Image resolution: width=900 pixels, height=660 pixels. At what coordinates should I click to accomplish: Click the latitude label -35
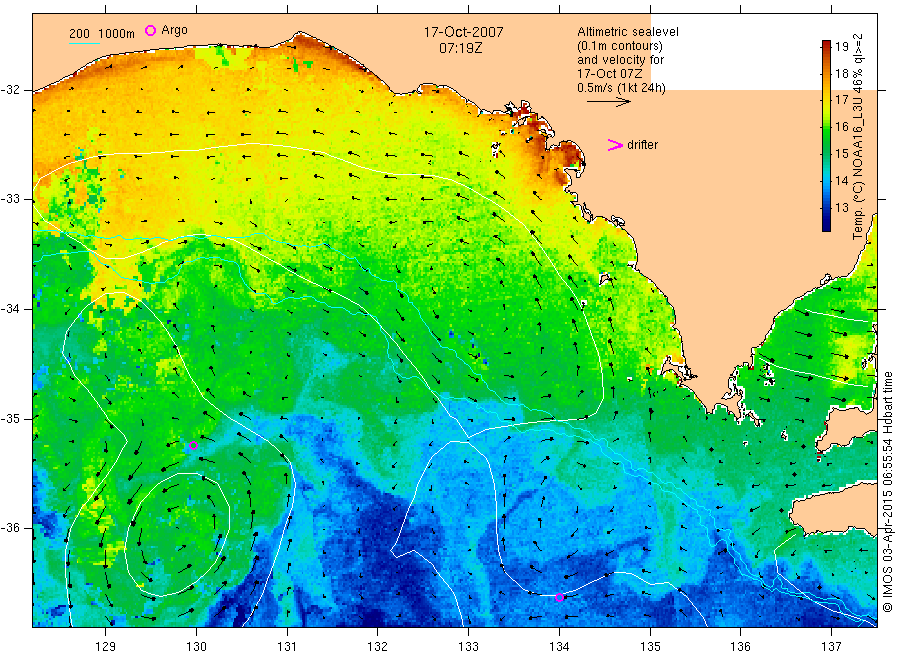coord(10,419)
